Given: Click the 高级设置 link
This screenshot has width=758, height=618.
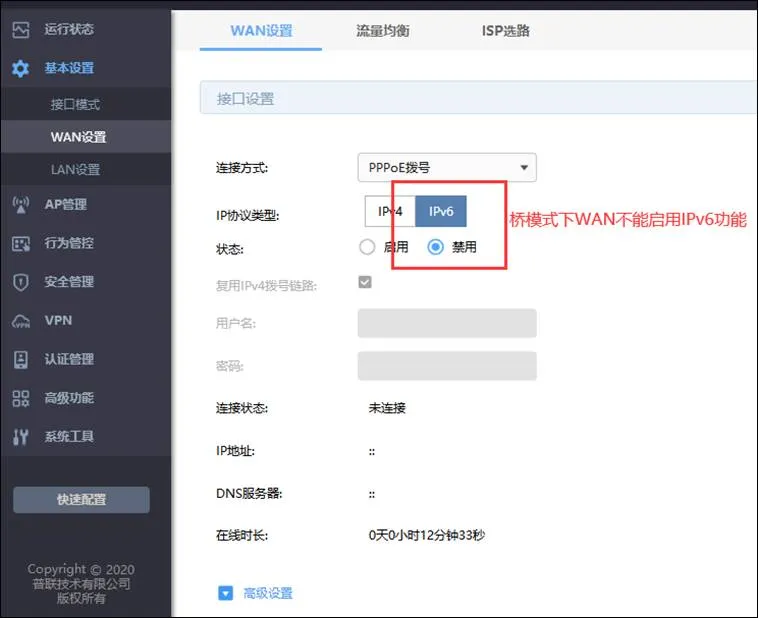Looking at the screenshot, I should (x=268, y=593).
